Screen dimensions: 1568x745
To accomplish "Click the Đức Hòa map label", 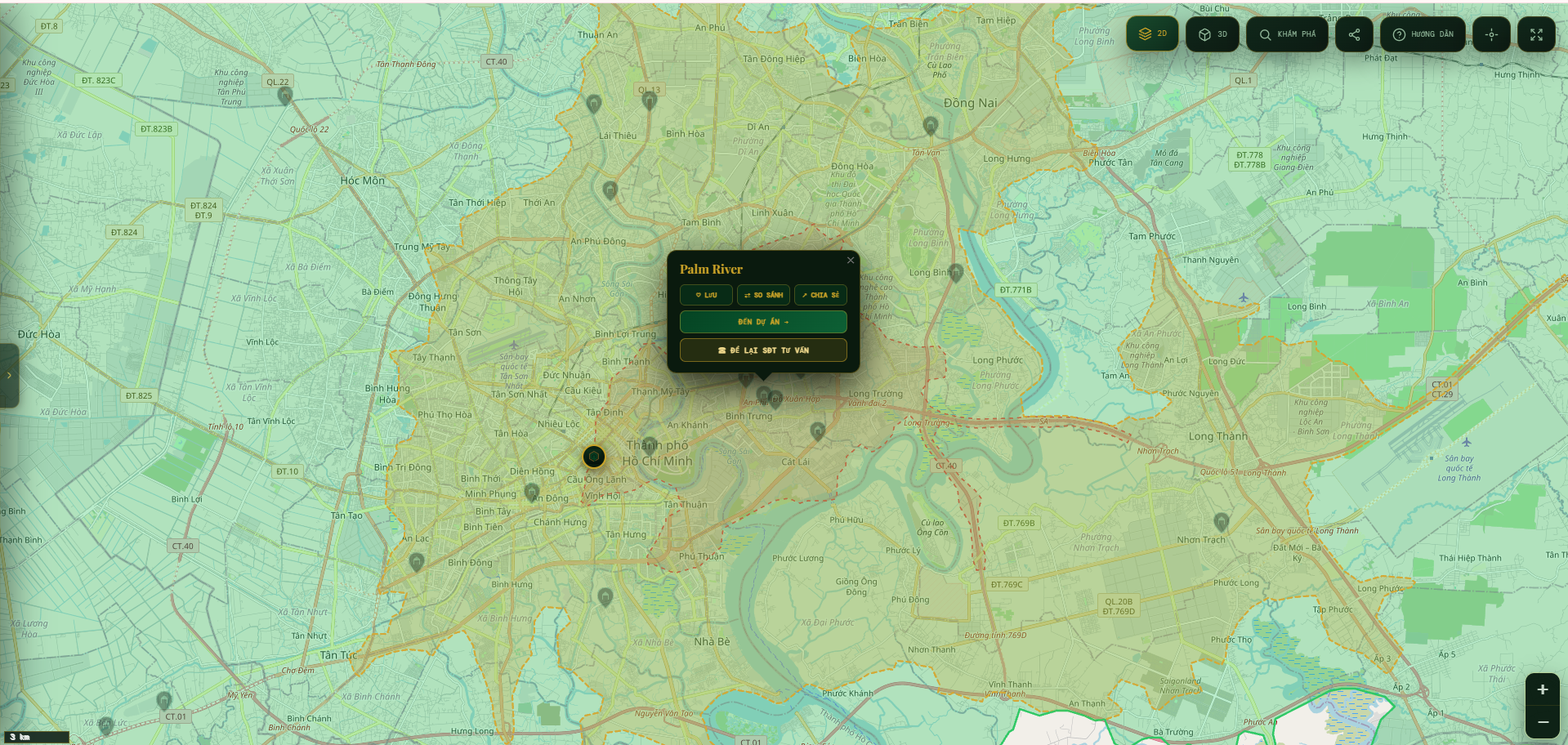I will (39, 334).
